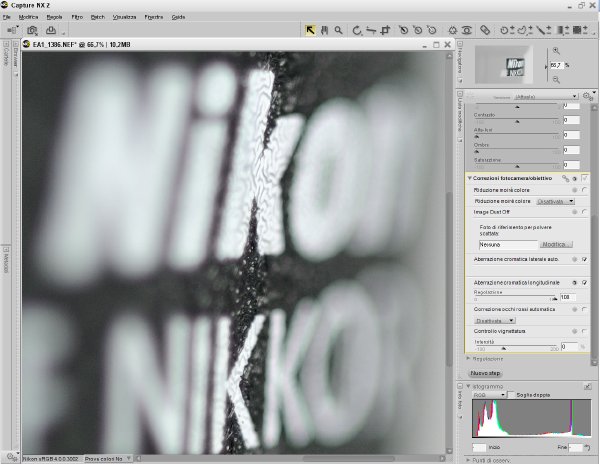The image size is (600, 464).
Task: Enable Correzione occhi rossi automatica checkbox
Action: pyautogui.click(x=584, y=309)
